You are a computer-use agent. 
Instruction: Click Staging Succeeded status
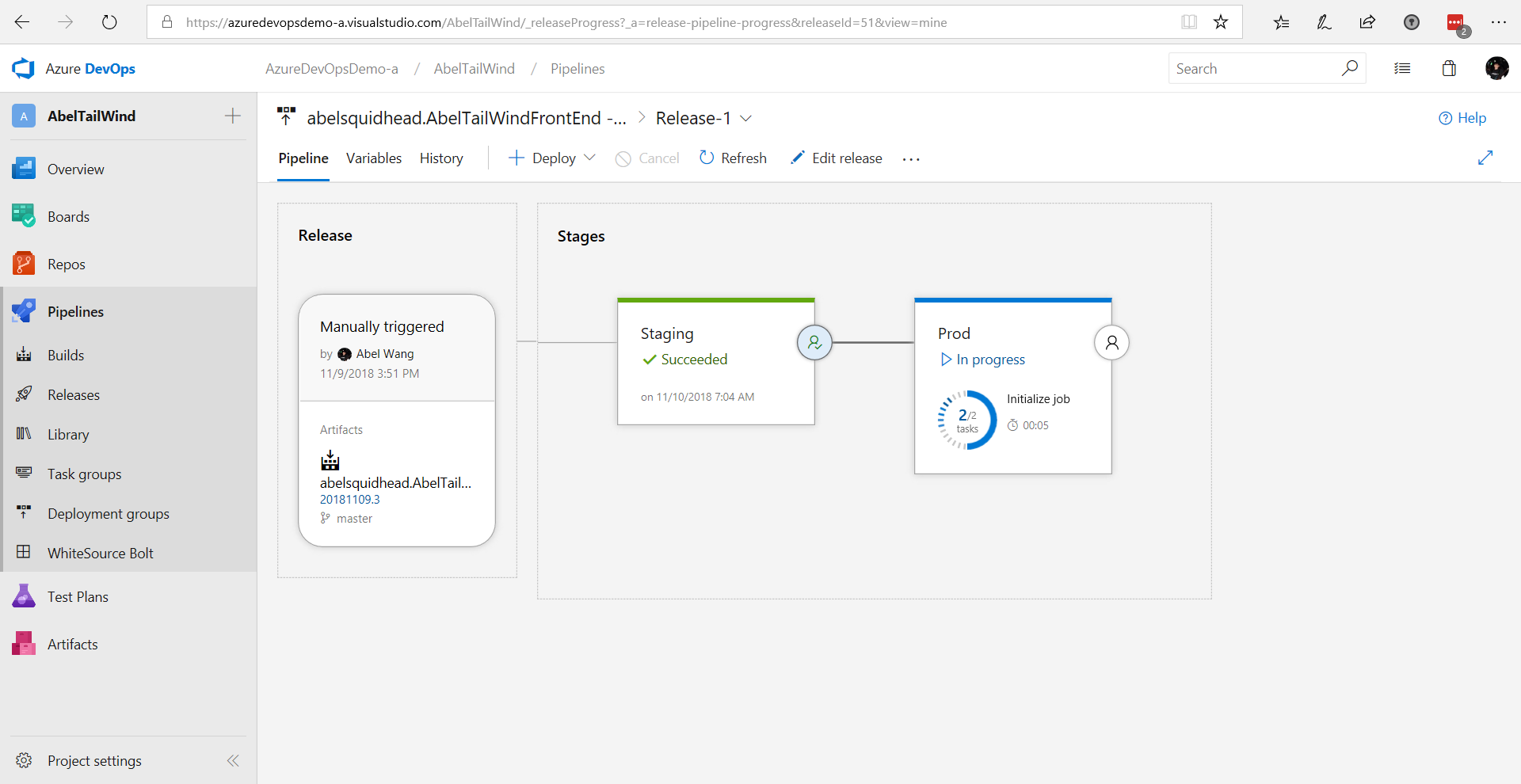pos(684,360)
